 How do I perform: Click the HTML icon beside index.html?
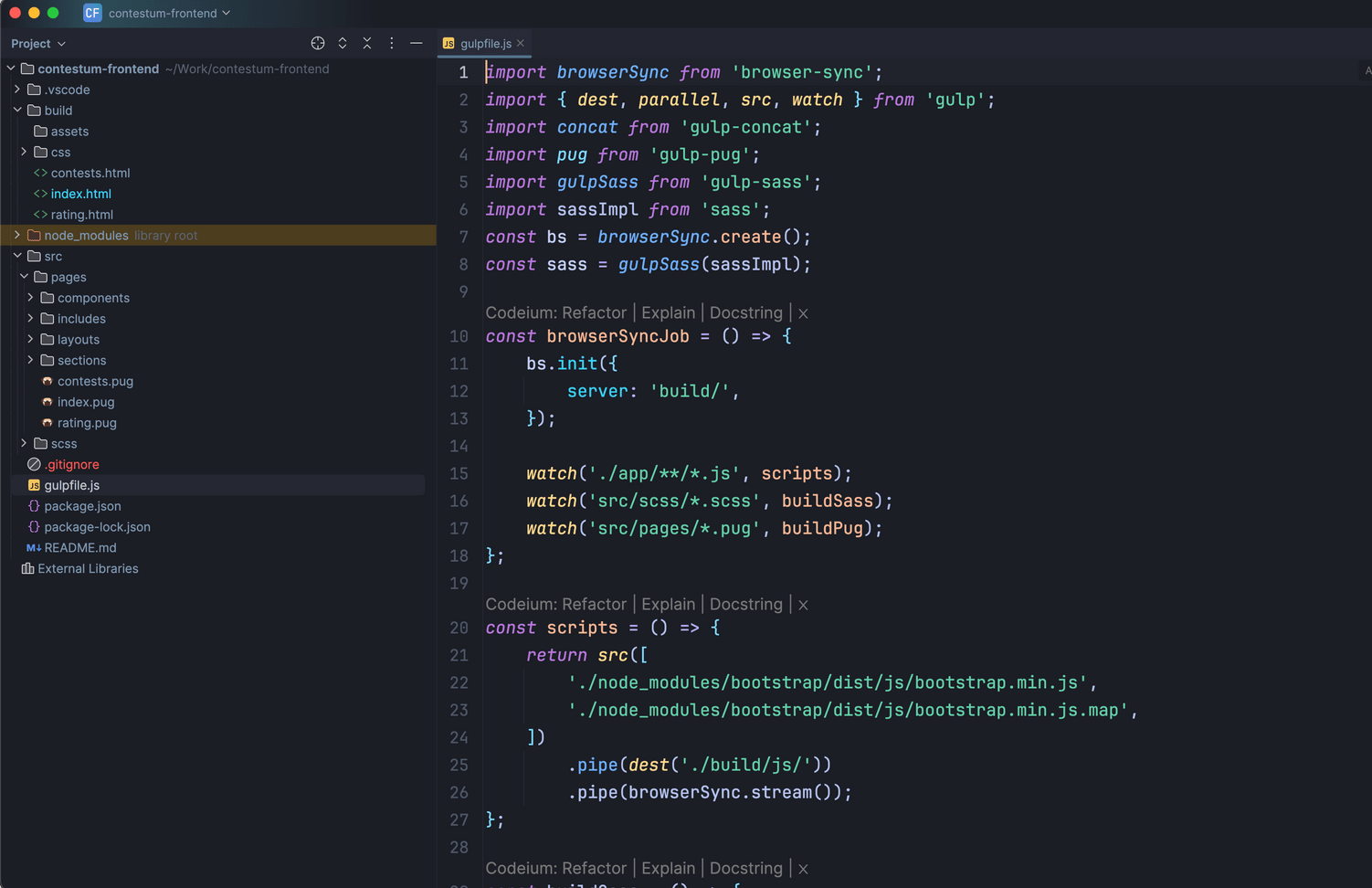coord(40,194)
